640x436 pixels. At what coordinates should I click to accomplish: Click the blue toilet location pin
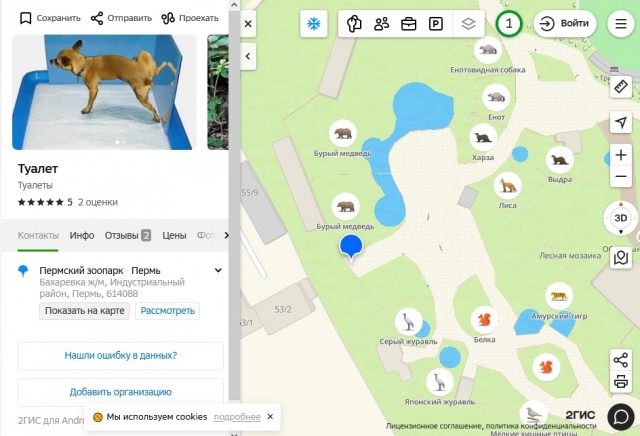(351, 247)
